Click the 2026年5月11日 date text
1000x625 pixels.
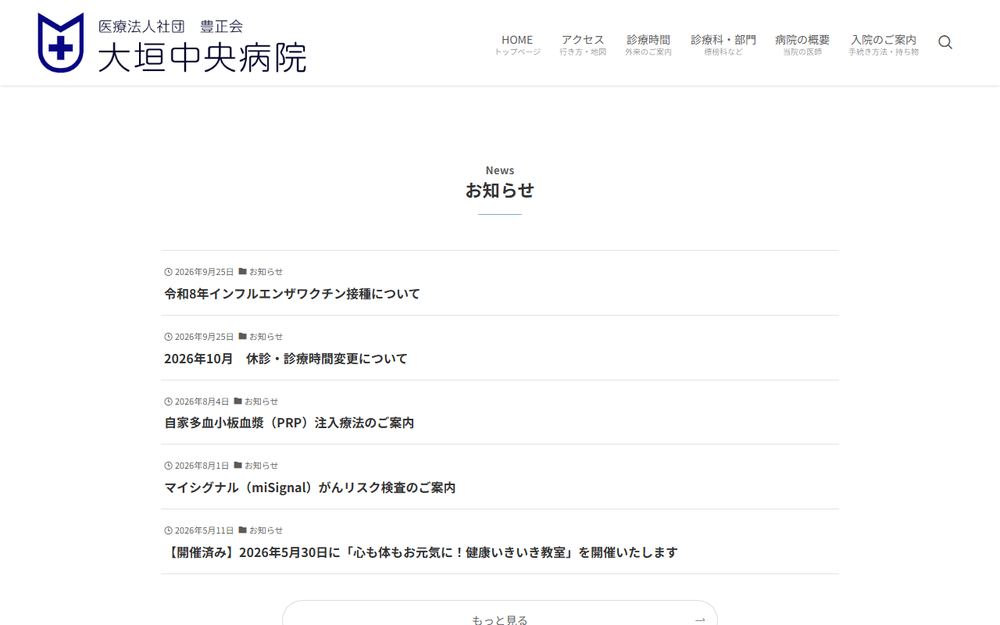click(x=204, y=531)
